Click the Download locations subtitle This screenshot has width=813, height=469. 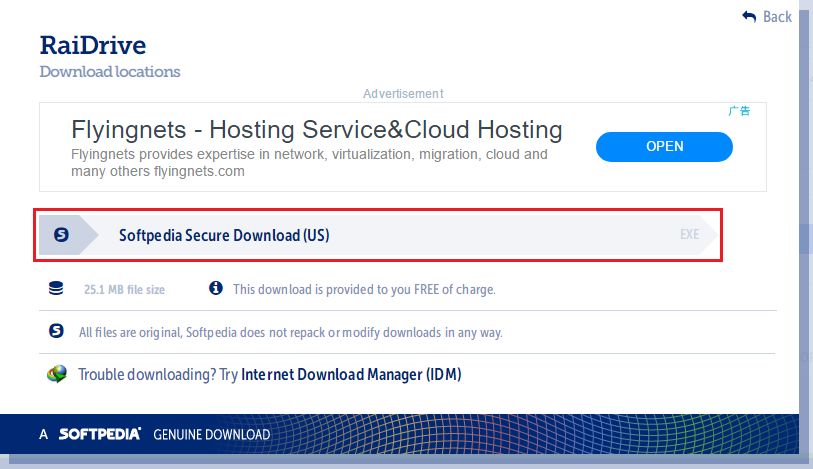point(110,72)
